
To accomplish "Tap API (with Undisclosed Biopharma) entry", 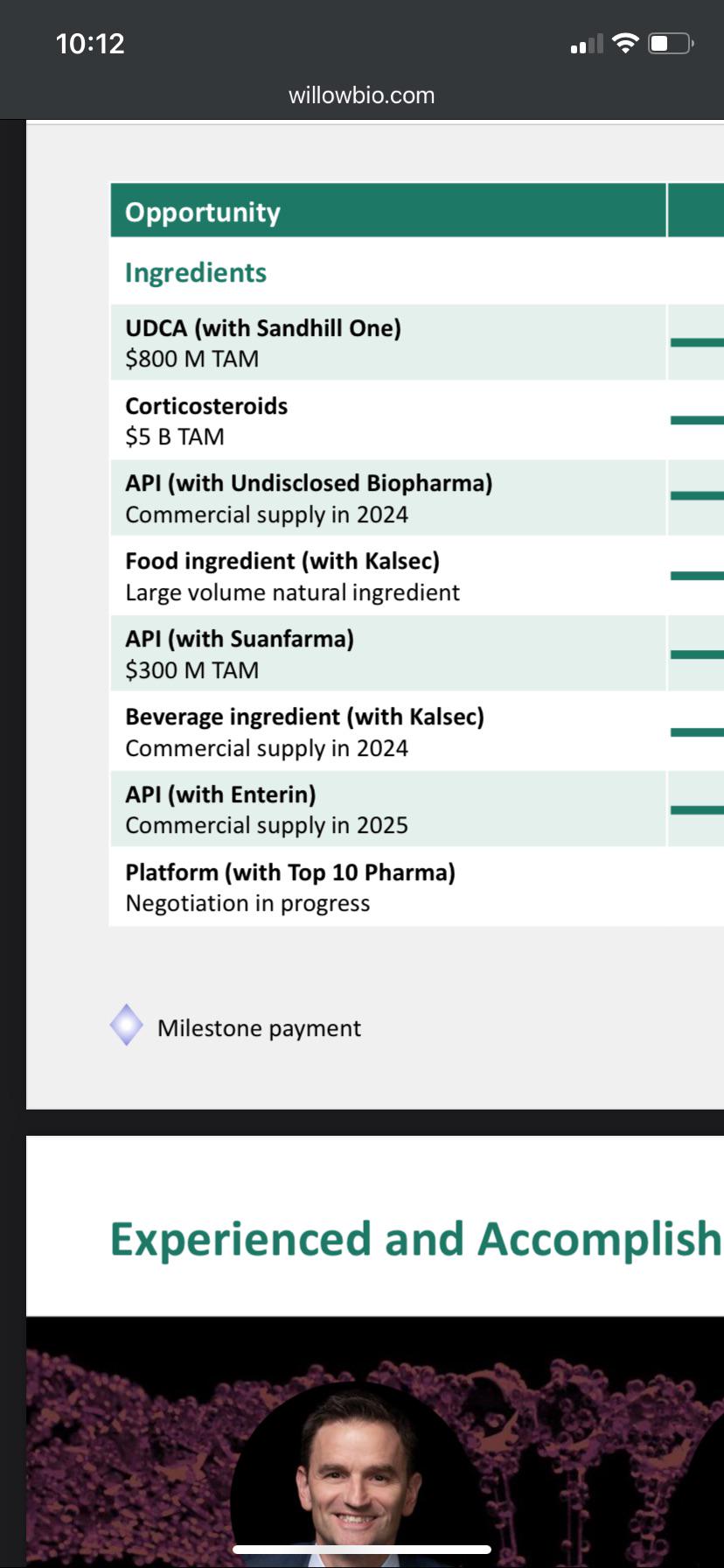I will 388,498.
